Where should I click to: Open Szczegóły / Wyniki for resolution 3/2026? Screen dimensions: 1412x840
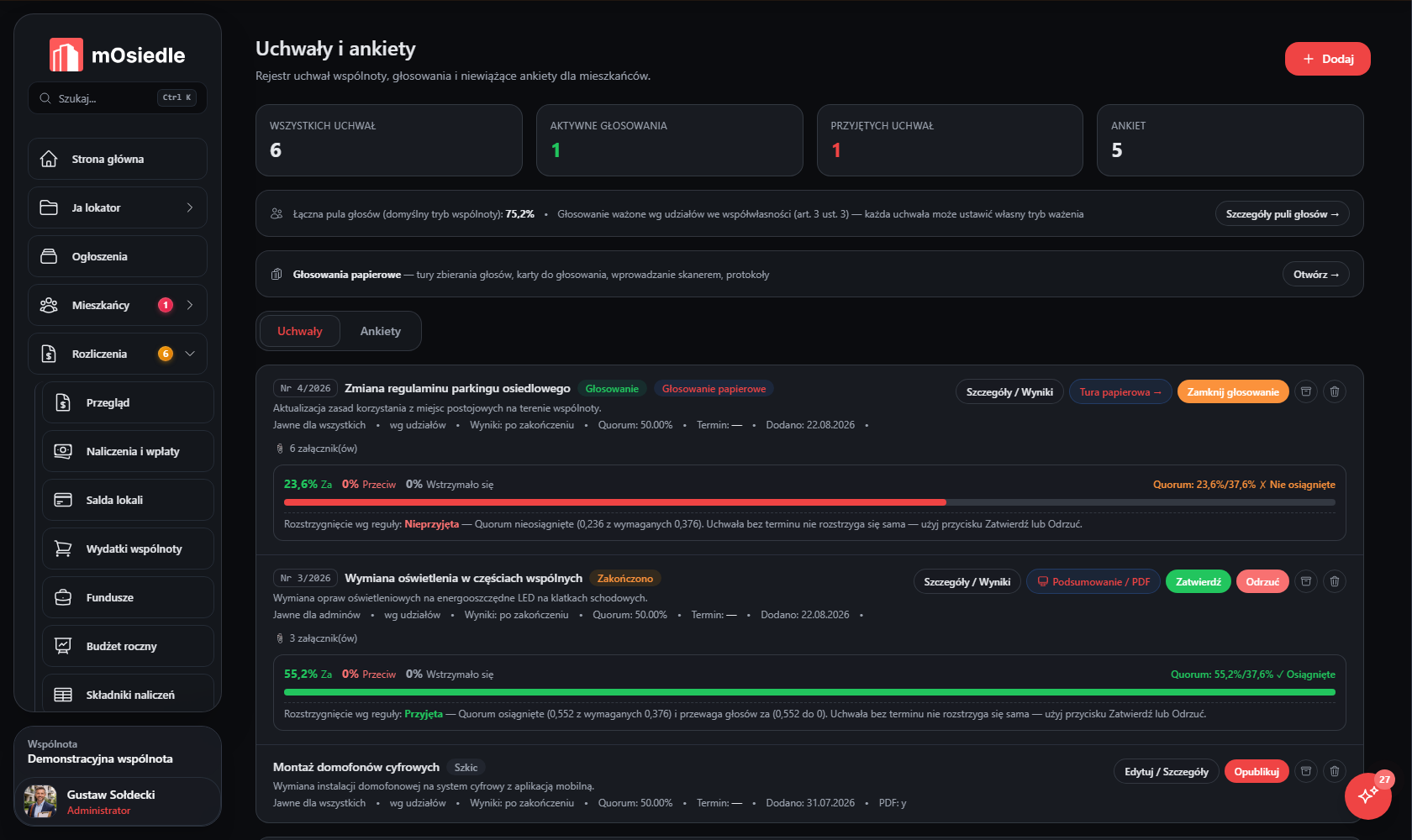click(x=967, y=581)
